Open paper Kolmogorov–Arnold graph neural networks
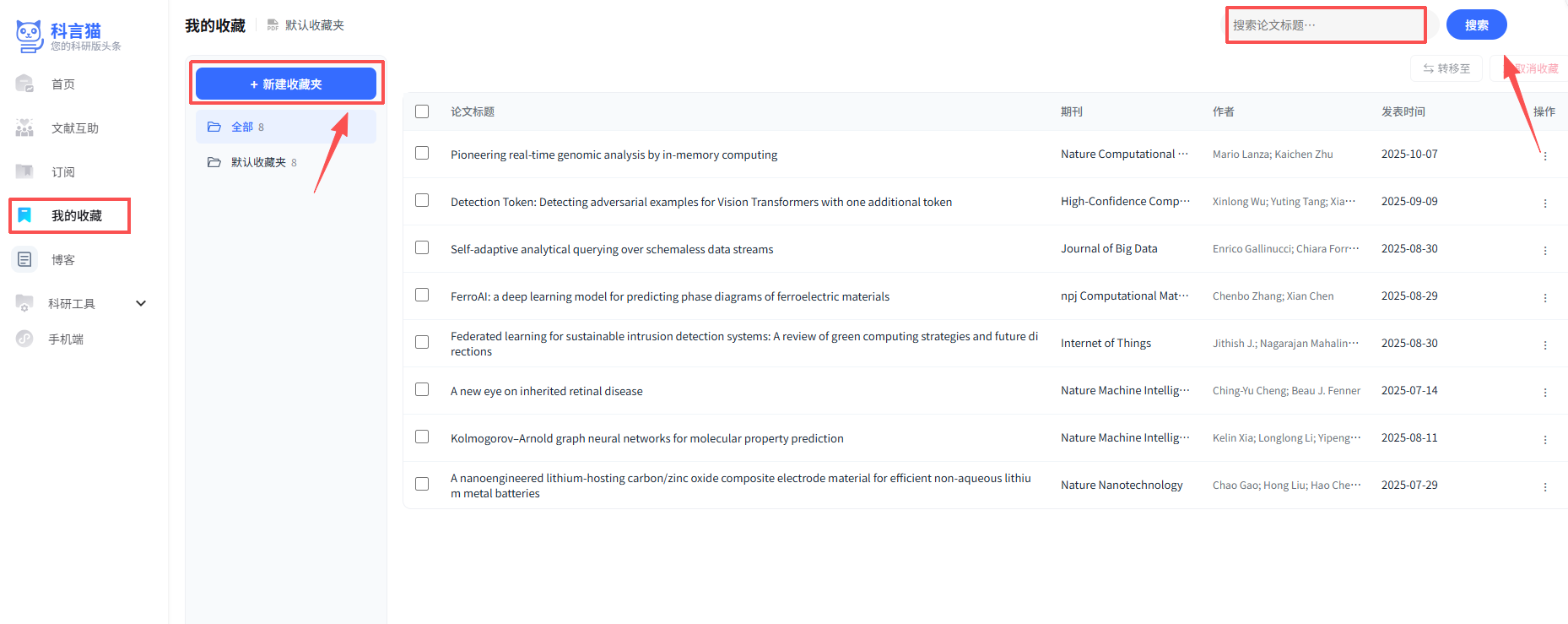The height and width of the screenshot is (624, 1568). [647, 438]
